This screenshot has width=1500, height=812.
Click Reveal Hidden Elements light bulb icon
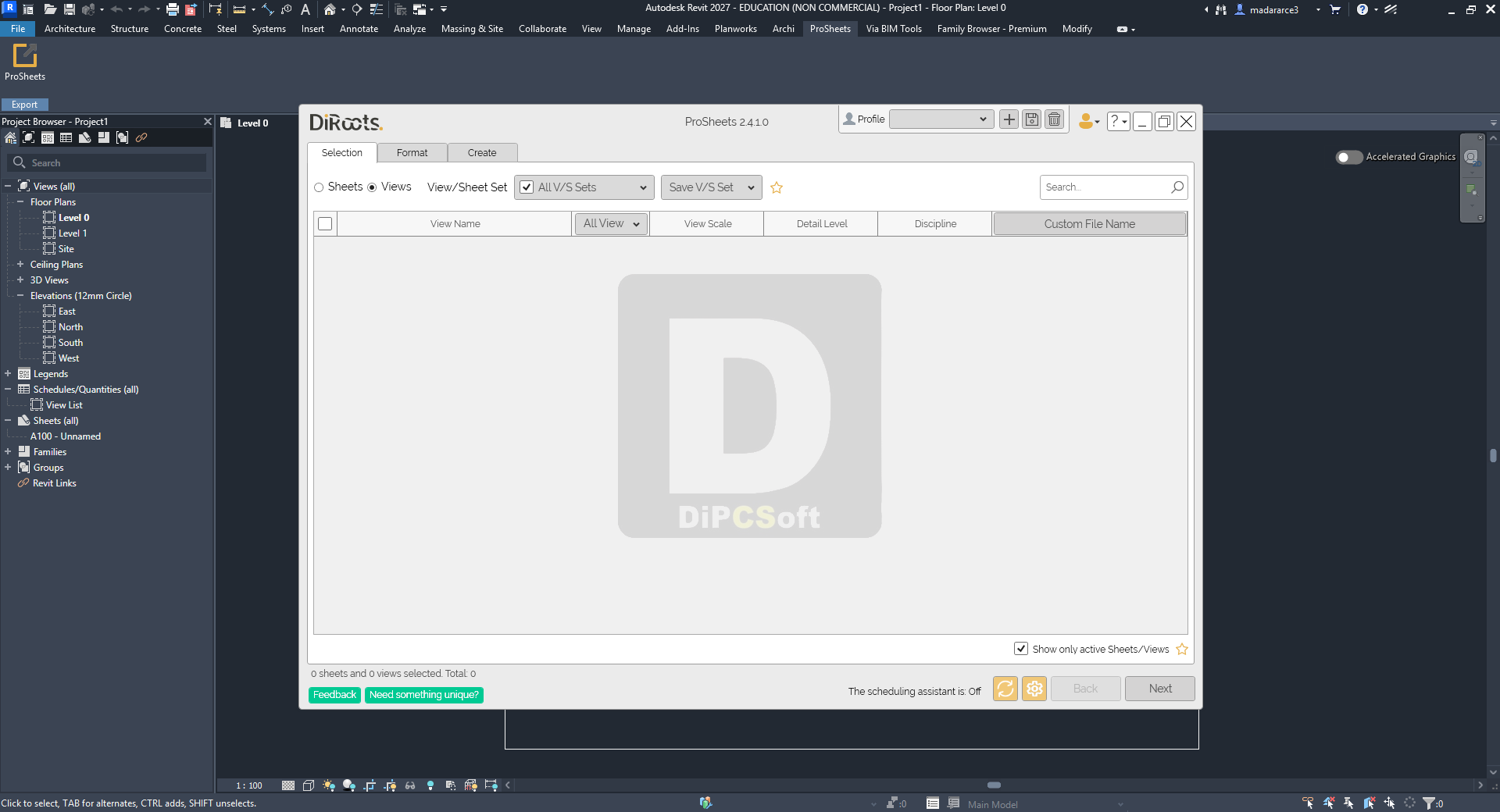(x=430, y=785)
